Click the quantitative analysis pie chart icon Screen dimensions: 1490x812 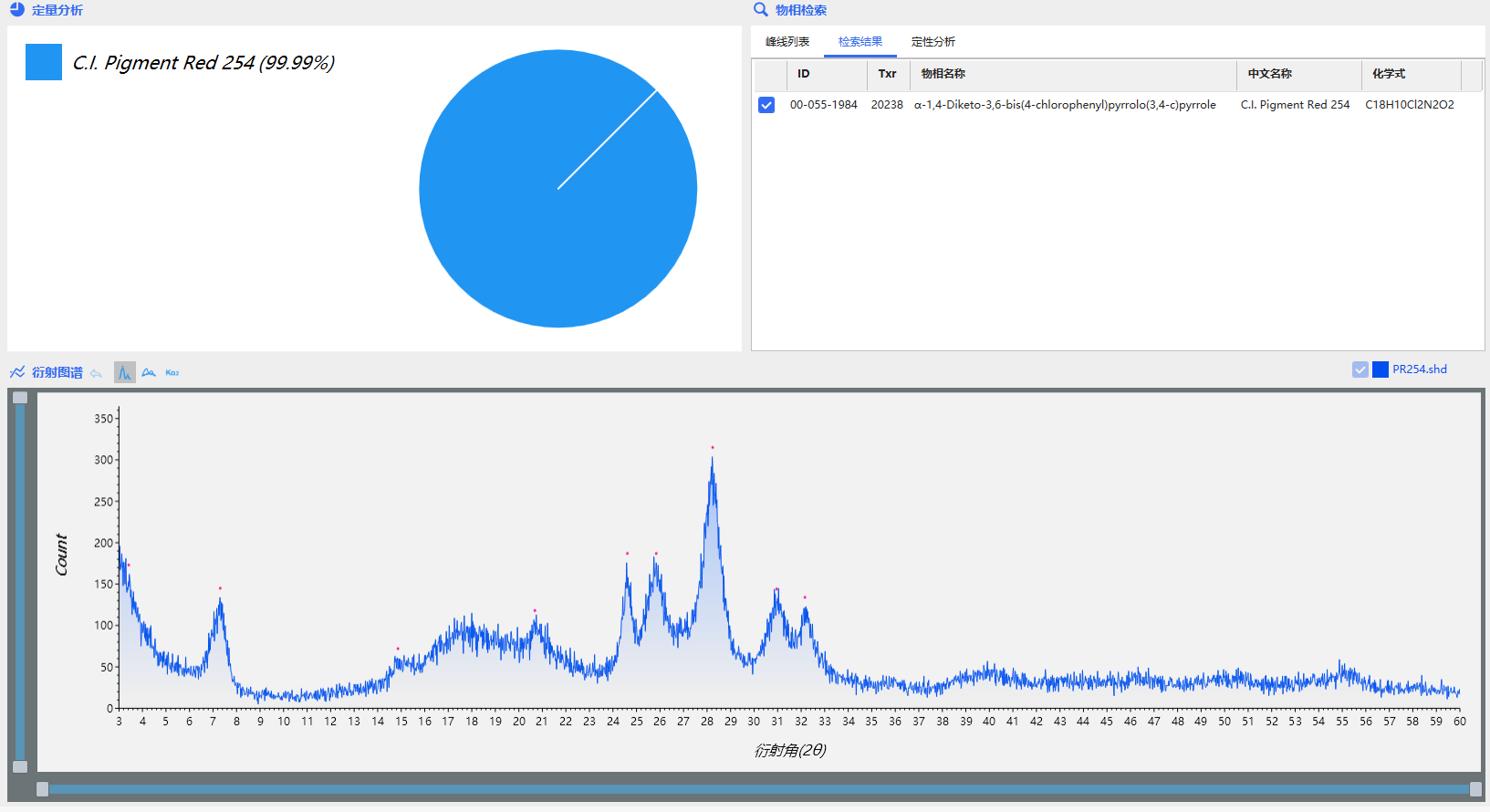pyautogui.click(x=16, y=10)
